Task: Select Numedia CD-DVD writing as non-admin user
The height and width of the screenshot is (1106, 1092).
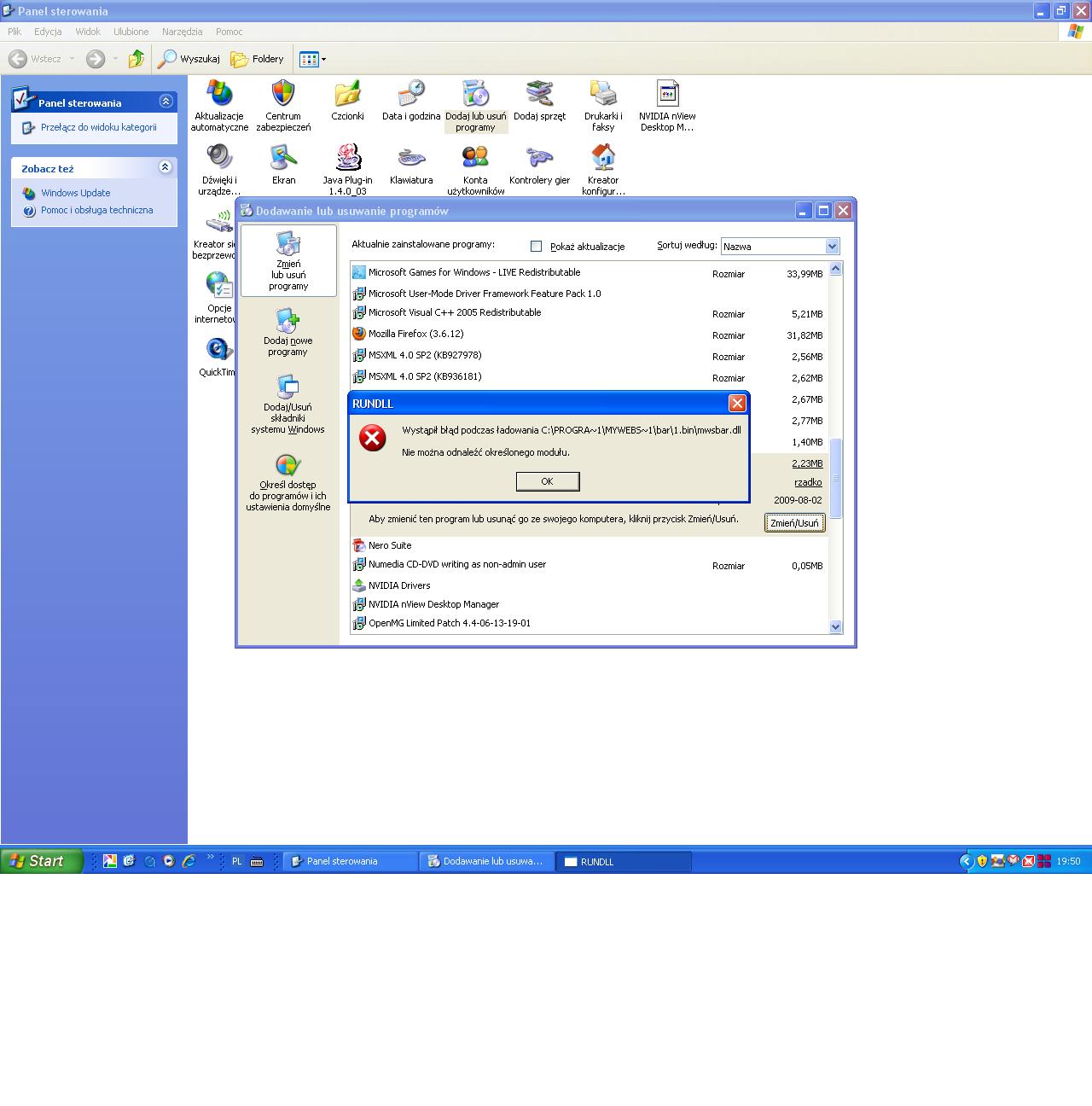Action: point(589,565)
